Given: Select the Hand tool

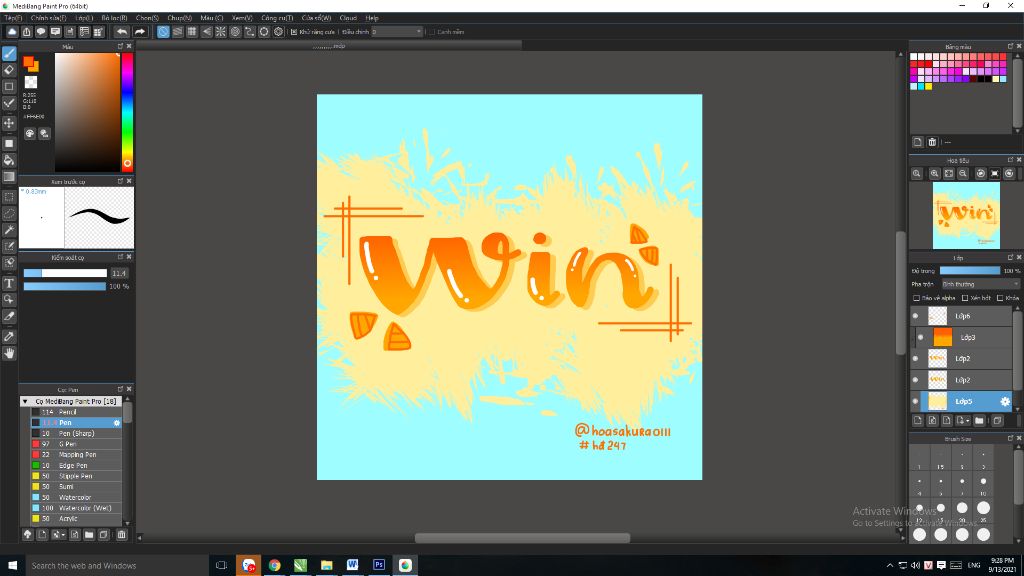Looking at the screenshot, I should pyautogui.click(x=9, y=353).
